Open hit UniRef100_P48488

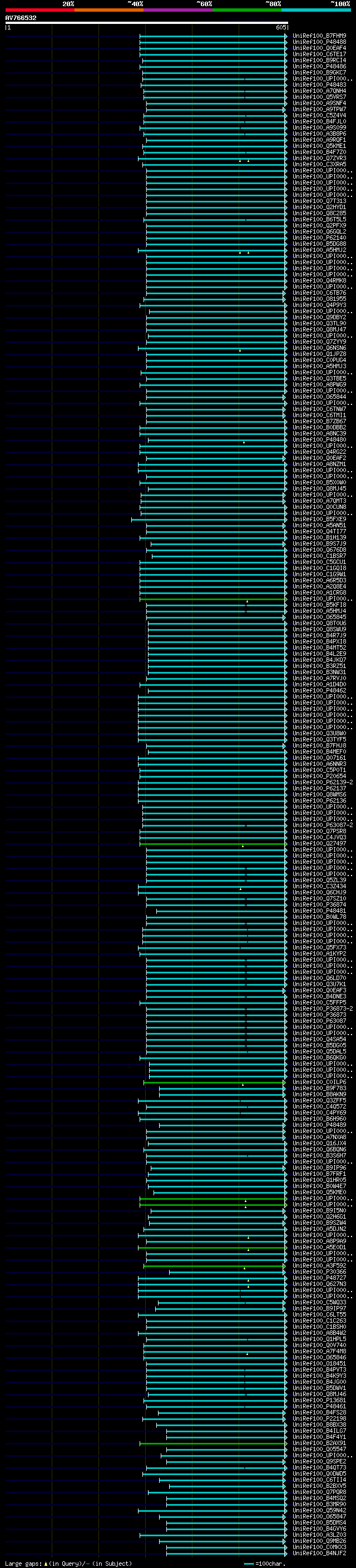(x=319, y=42)
